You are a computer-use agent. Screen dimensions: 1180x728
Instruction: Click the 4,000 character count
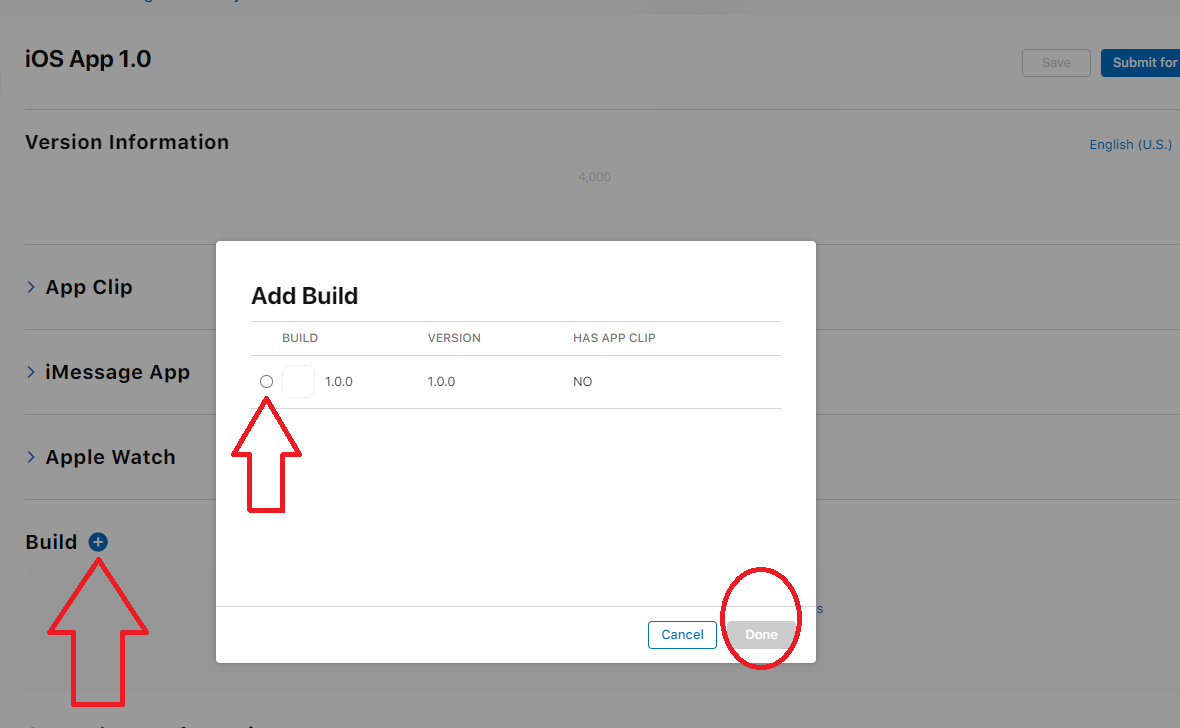point(595,177)
